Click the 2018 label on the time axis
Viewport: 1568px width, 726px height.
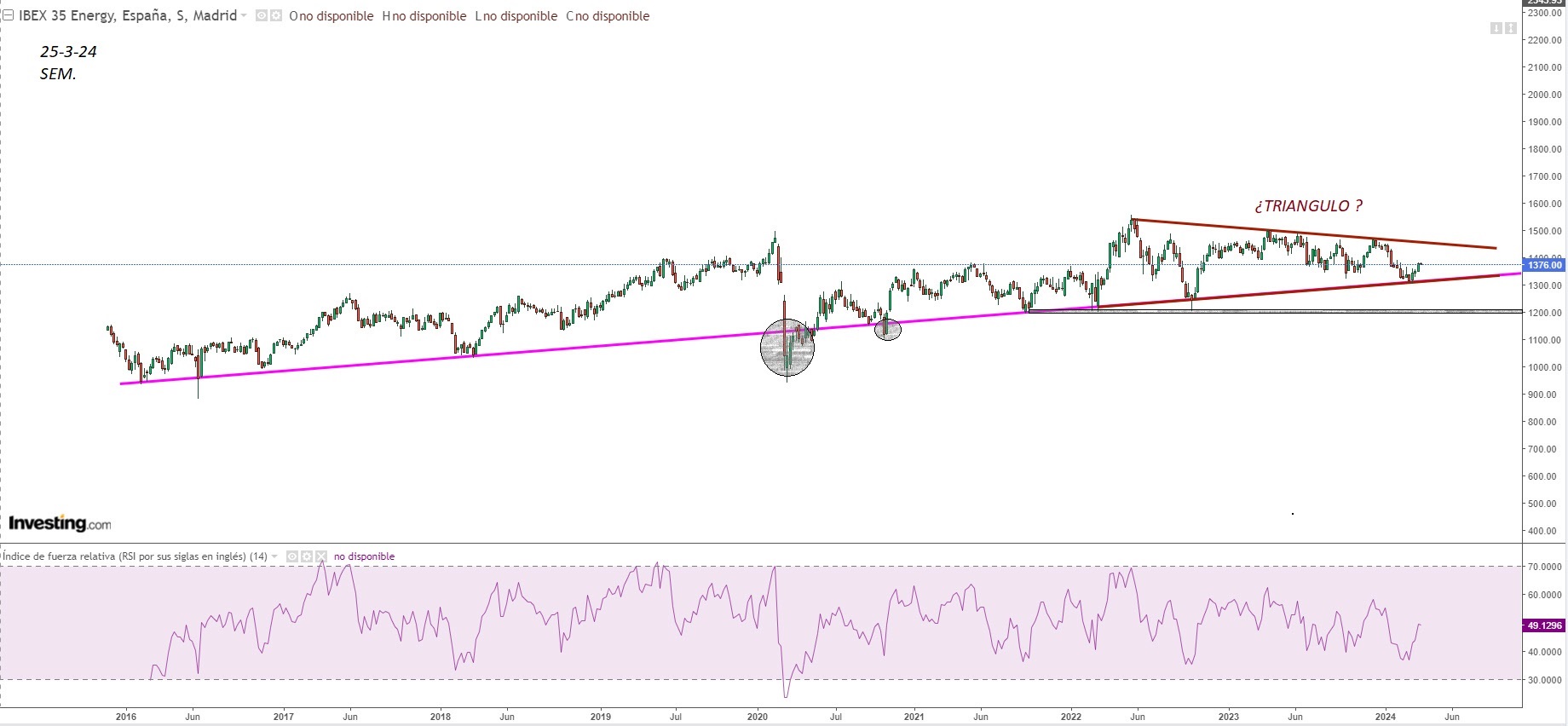point(441,717)
